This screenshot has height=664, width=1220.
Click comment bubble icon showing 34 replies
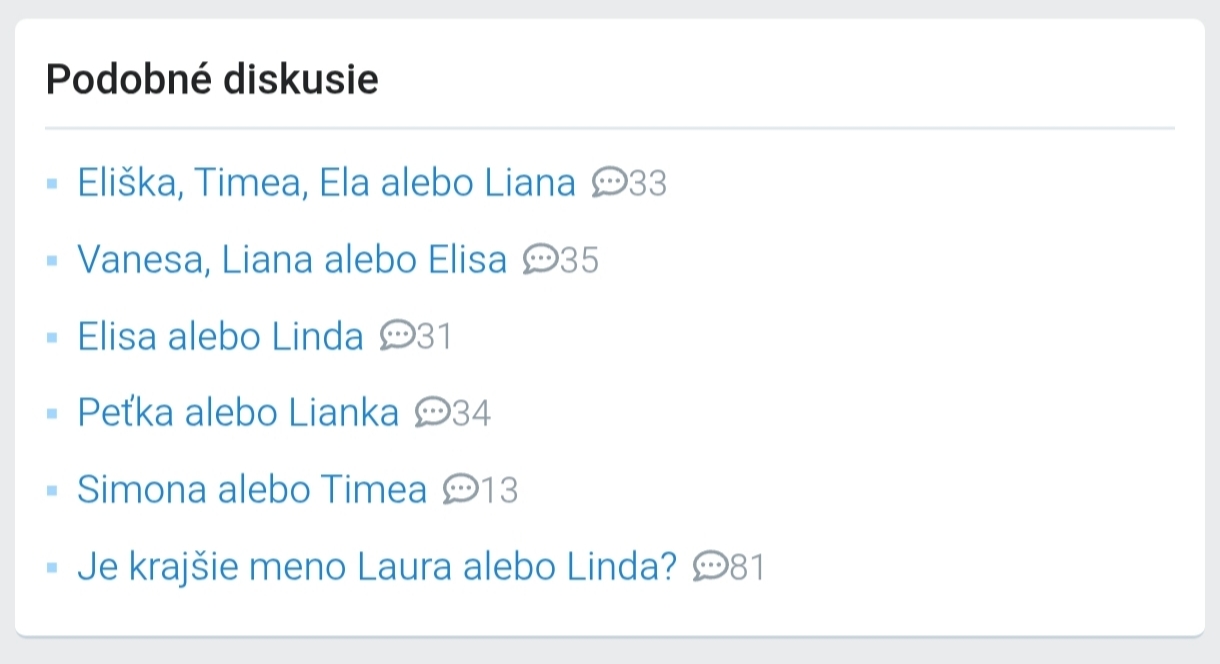click(432, 413)
